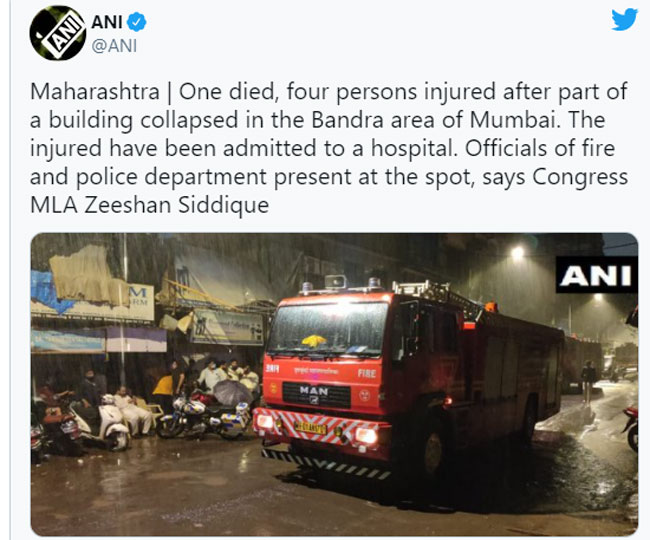Click the MAN logo on the truck grille
Viewport: 650px width, 540px height.
point(314,391)
